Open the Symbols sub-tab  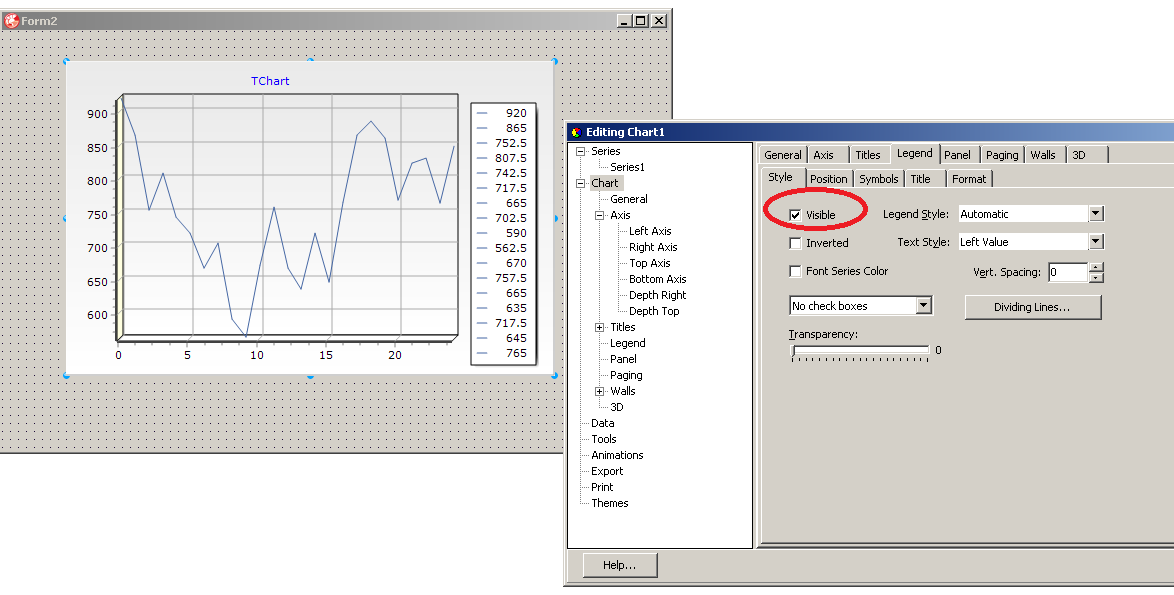coord(879,179)
